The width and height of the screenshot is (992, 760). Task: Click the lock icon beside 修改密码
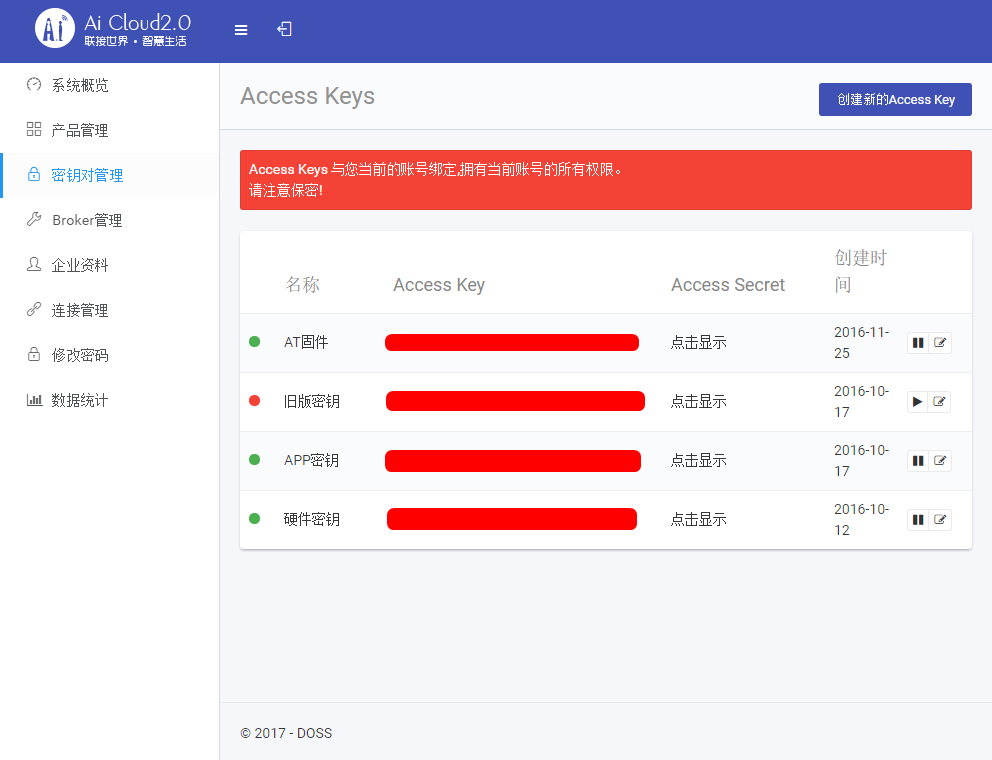[34, 354]
